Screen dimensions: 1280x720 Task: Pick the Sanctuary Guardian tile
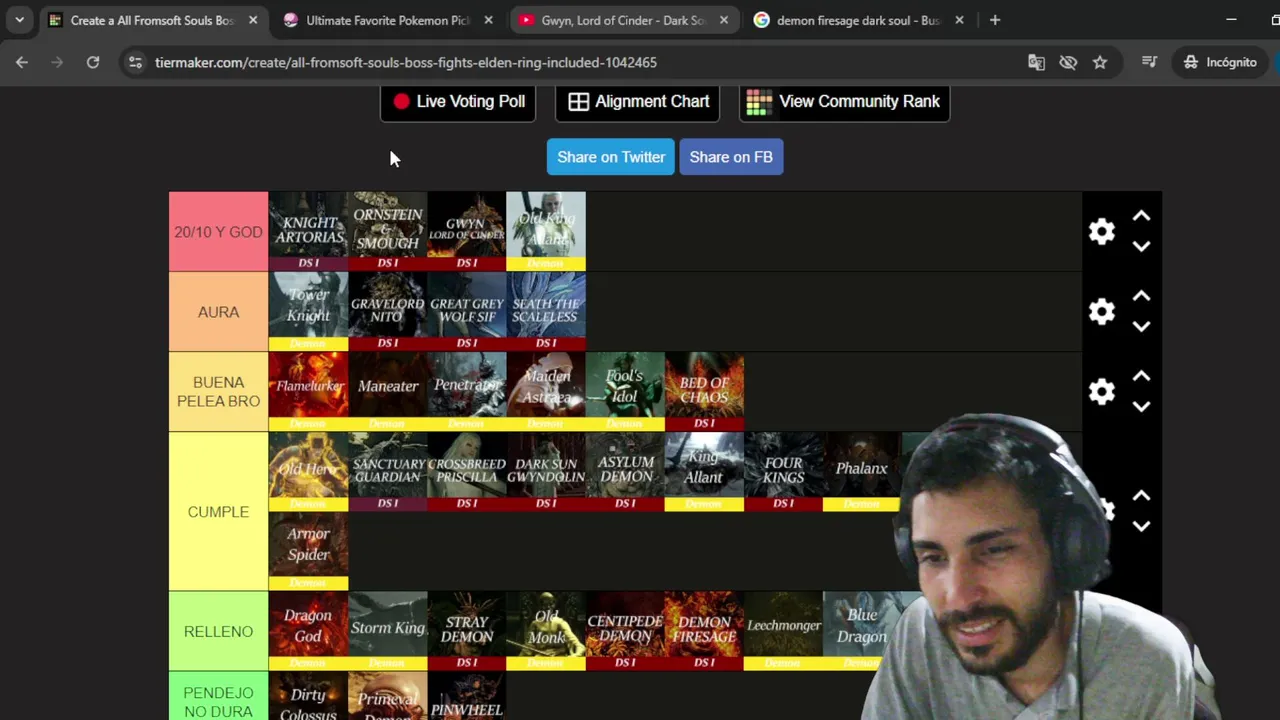(x=387, y=471)
